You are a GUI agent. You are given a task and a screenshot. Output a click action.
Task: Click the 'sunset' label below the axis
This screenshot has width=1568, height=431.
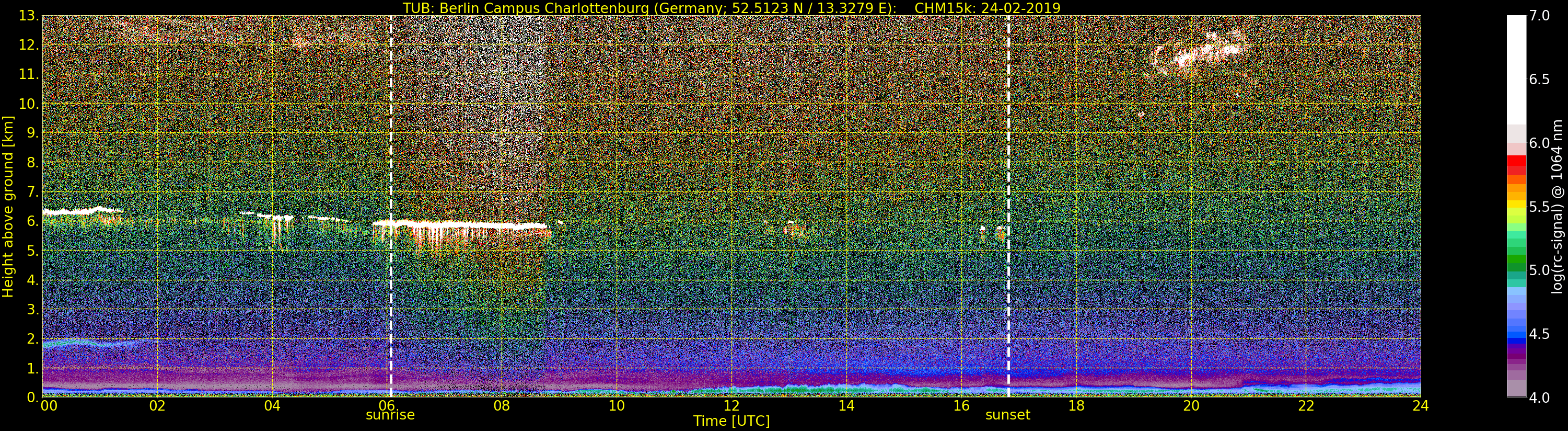[1008, 415]
